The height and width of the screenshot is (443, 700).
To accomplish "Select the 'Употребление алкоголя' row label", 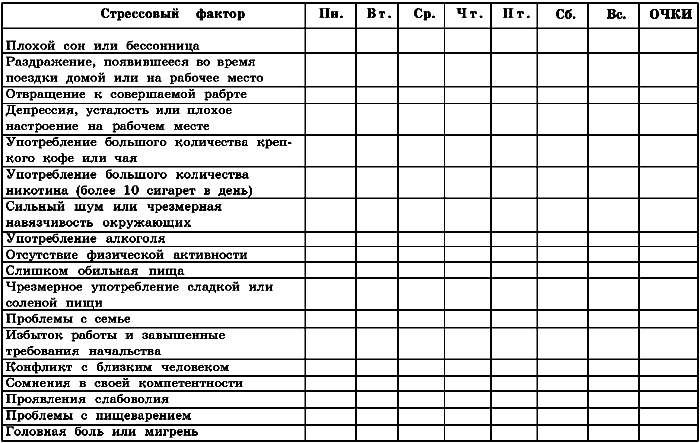I will click(x=86, y=239).
